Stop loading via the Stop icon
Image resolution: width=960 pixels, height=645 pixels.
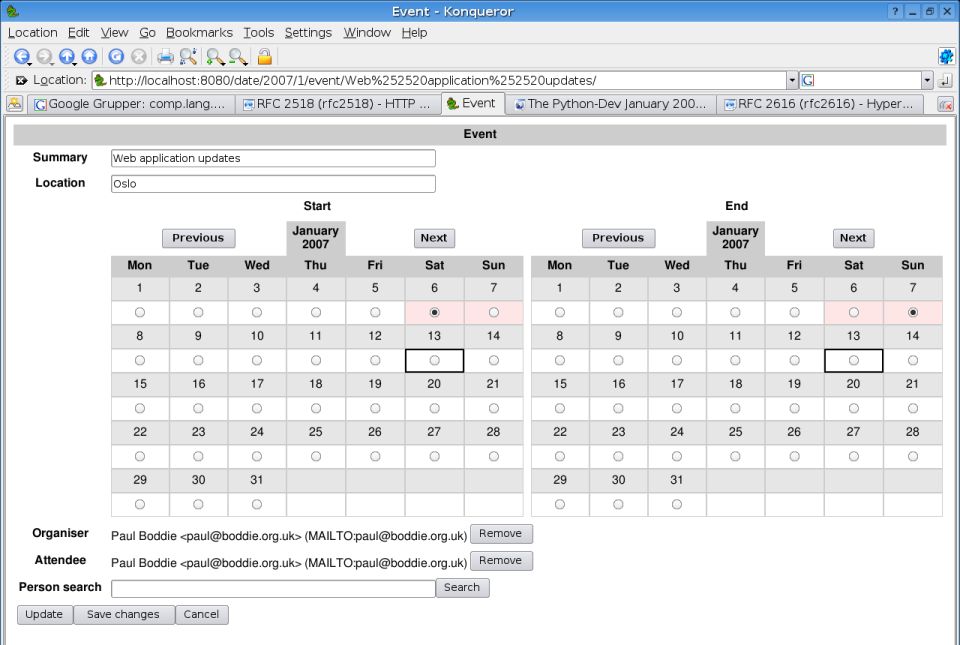click(136, 57)
